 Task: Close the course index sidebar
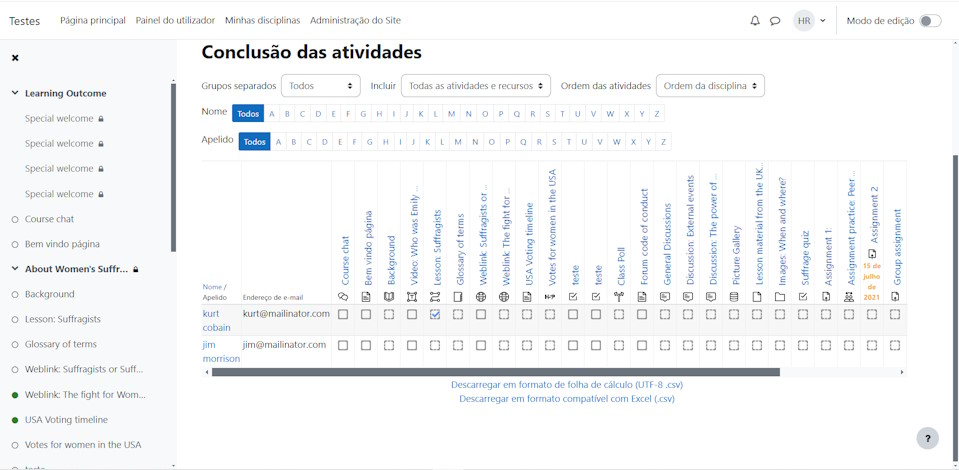coord(15,58)
